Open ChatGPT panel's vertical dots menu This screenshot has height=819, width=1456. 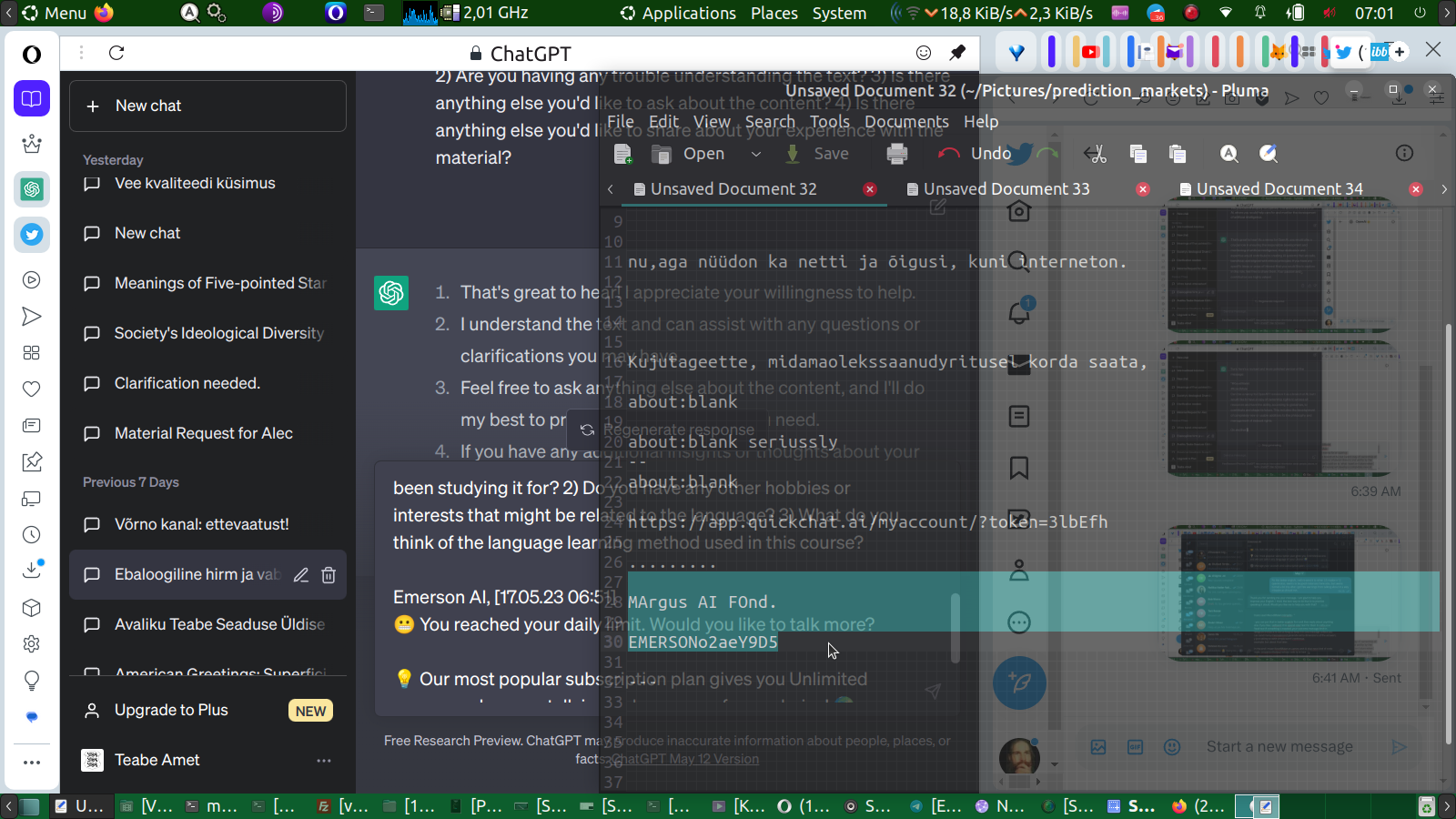click(x=81, y=53)
